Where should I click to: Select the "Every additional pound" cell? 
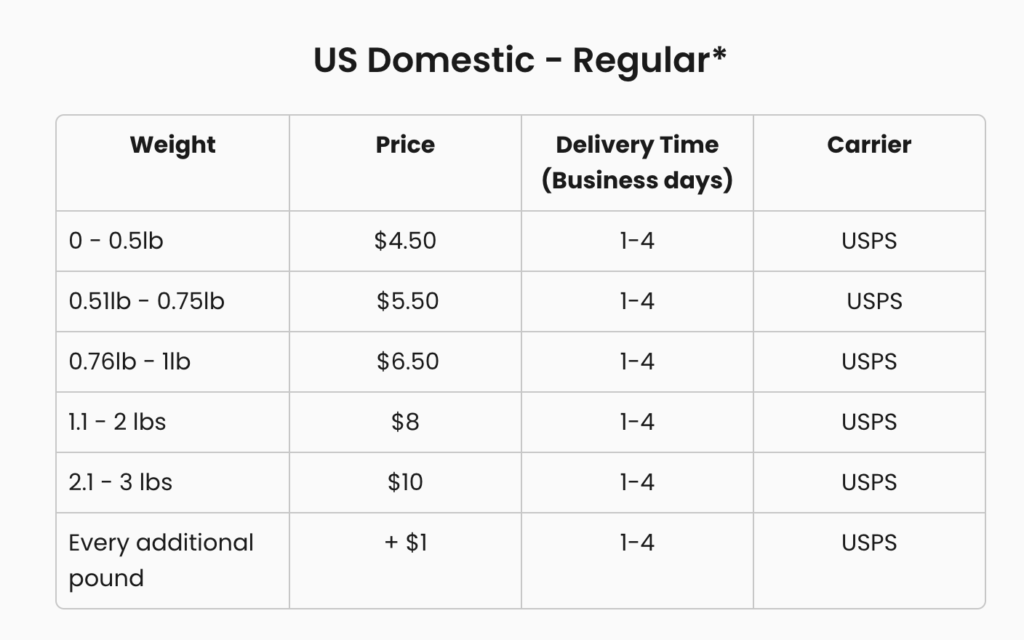[x=161, y=560]
